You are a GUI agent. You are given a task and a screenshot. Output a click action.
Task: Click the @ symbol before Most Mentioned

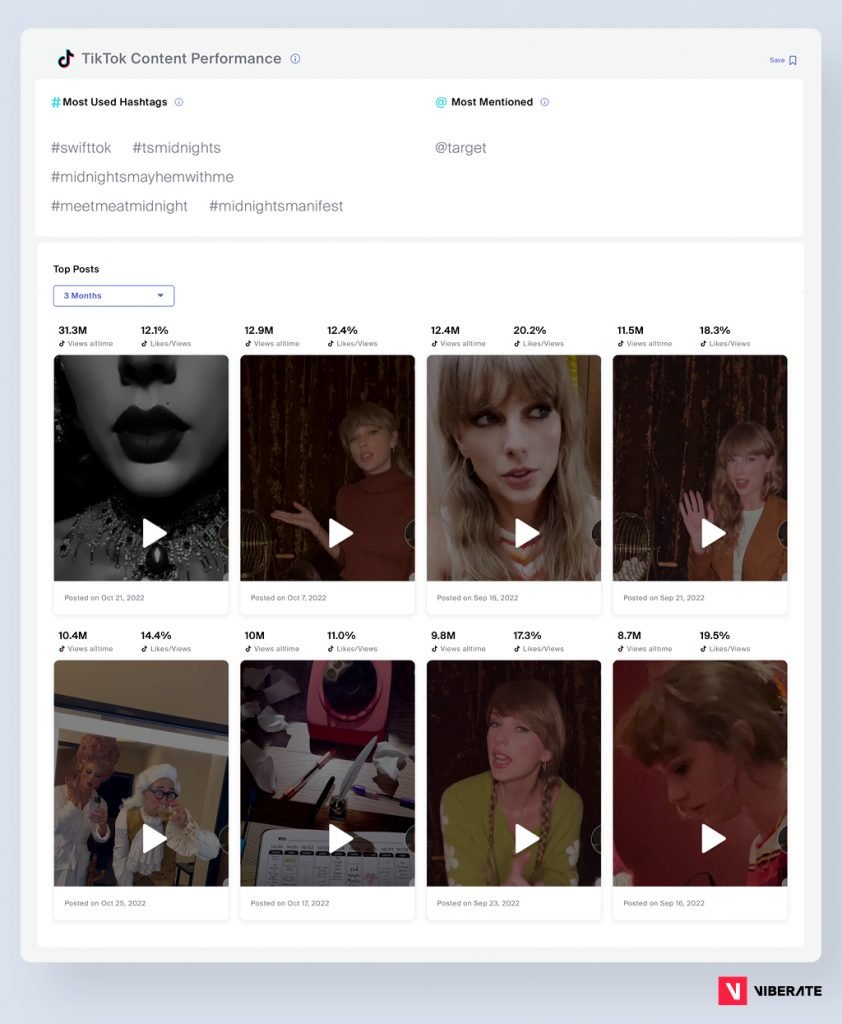(x=441, y=102)
